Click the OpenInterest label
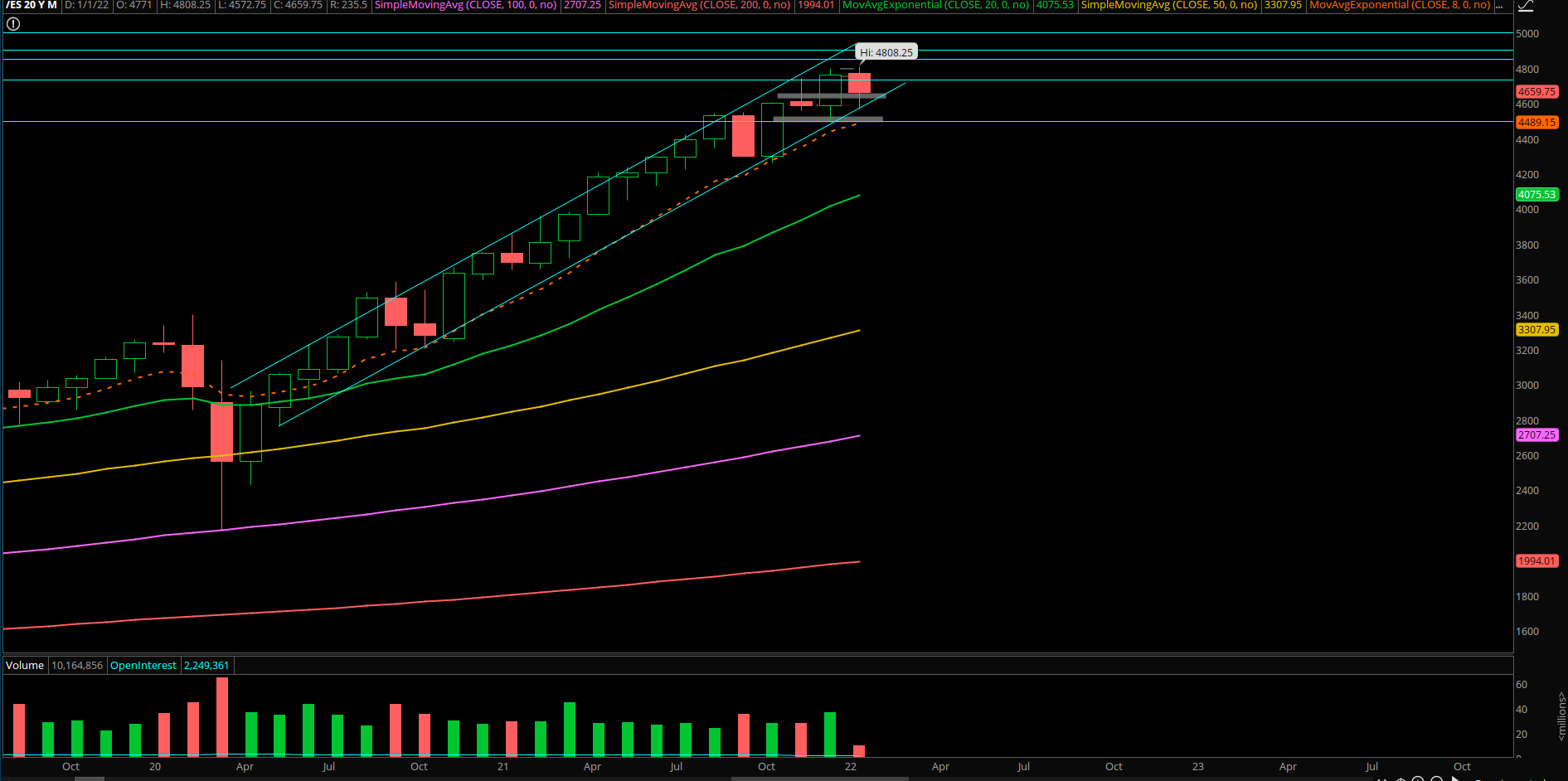 click(143, 666)
